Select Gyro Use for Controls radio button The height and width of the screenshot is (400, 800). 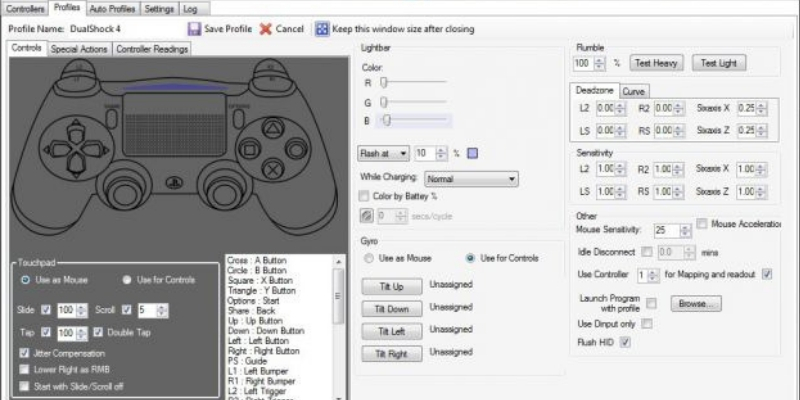coord(470,258)
